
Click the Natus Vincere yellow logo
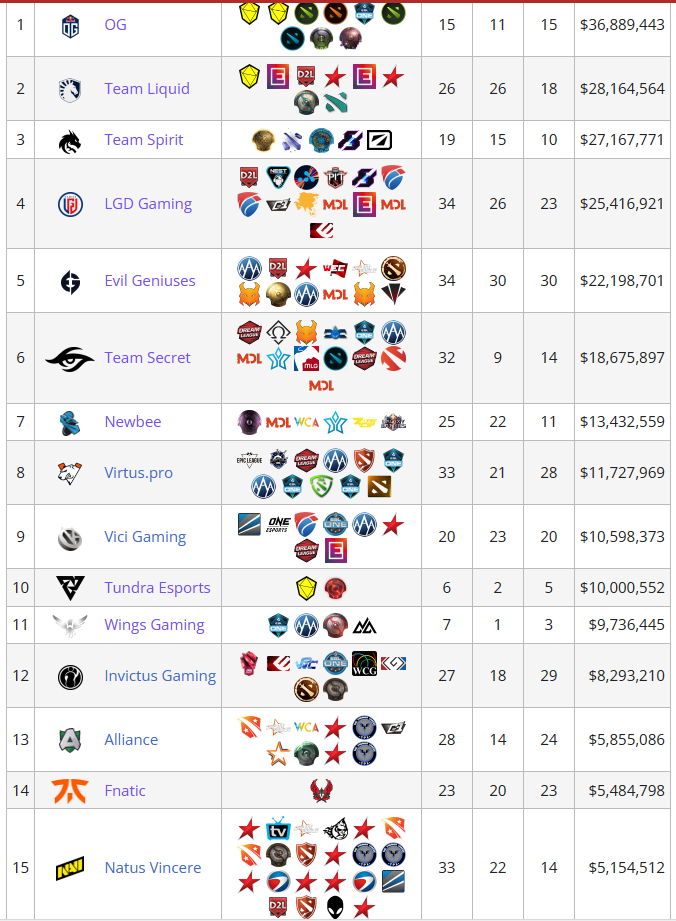click(x=70, y=868)
